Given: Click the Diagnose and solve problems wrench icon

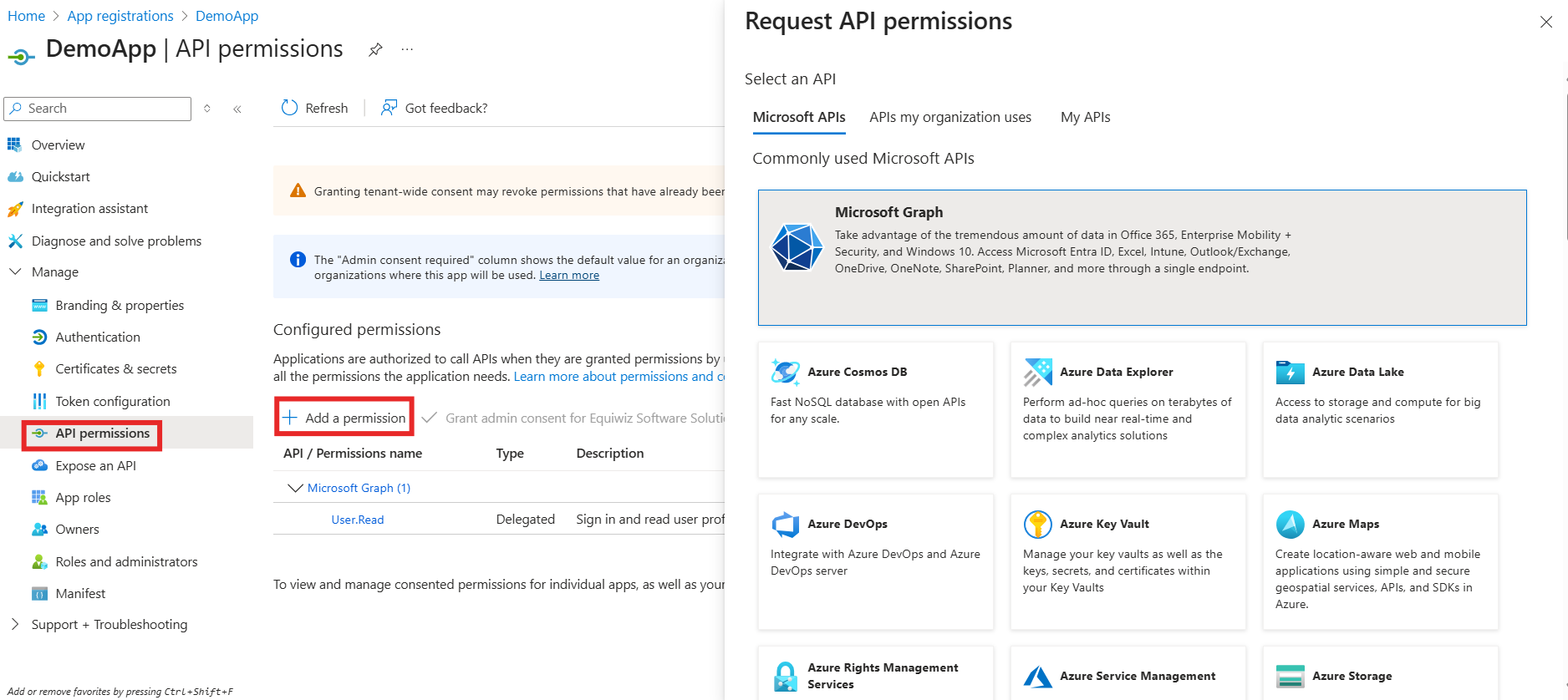Looking at the screenshot, I should click(15, 241).
